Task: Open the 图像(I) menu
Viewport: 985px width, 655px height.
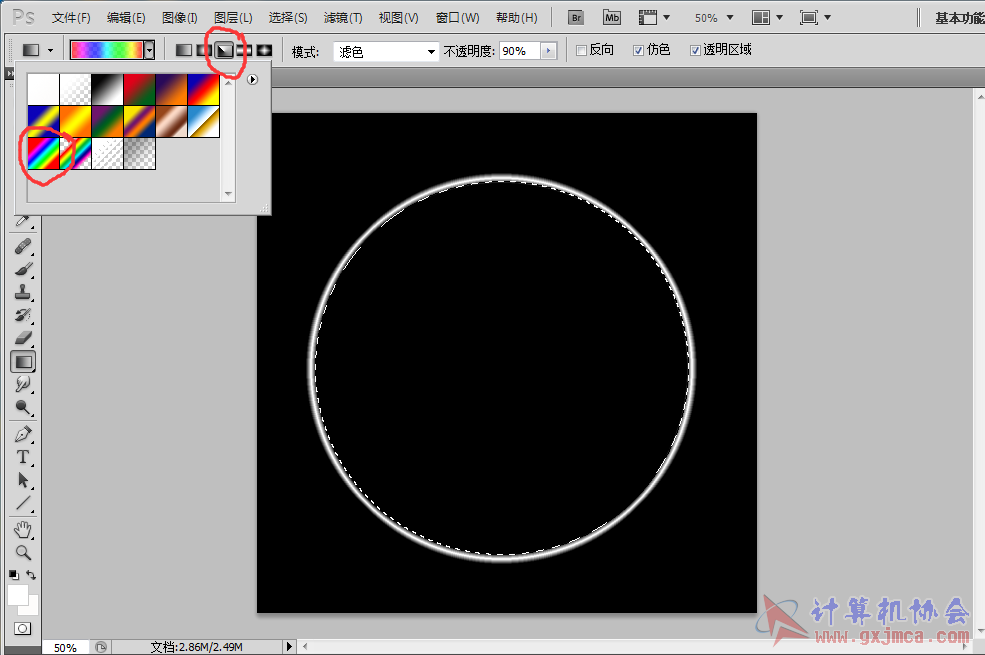Action: [x=180, y=18]
